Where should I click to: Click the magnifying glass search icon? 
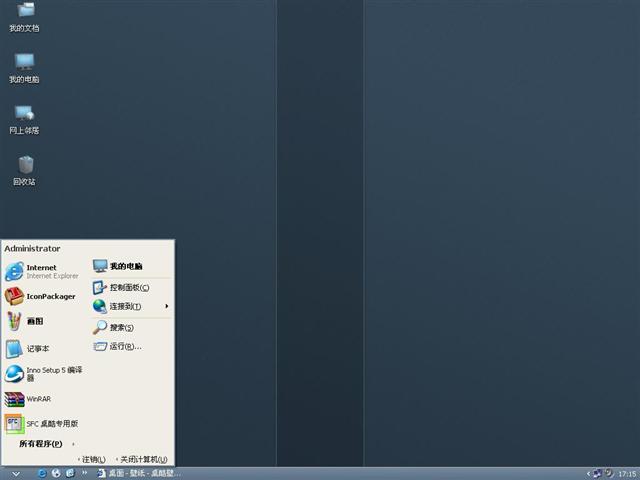coord(100,327)
